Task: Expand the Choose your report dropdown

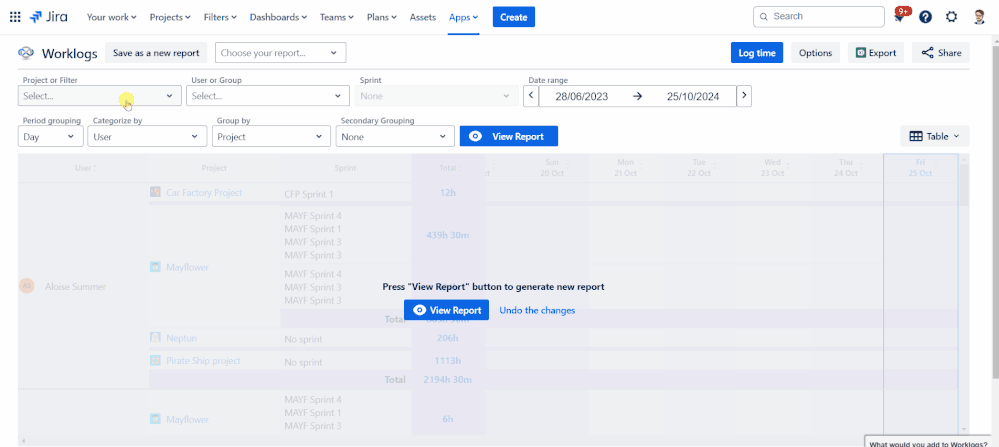Action: click(281, 53)
